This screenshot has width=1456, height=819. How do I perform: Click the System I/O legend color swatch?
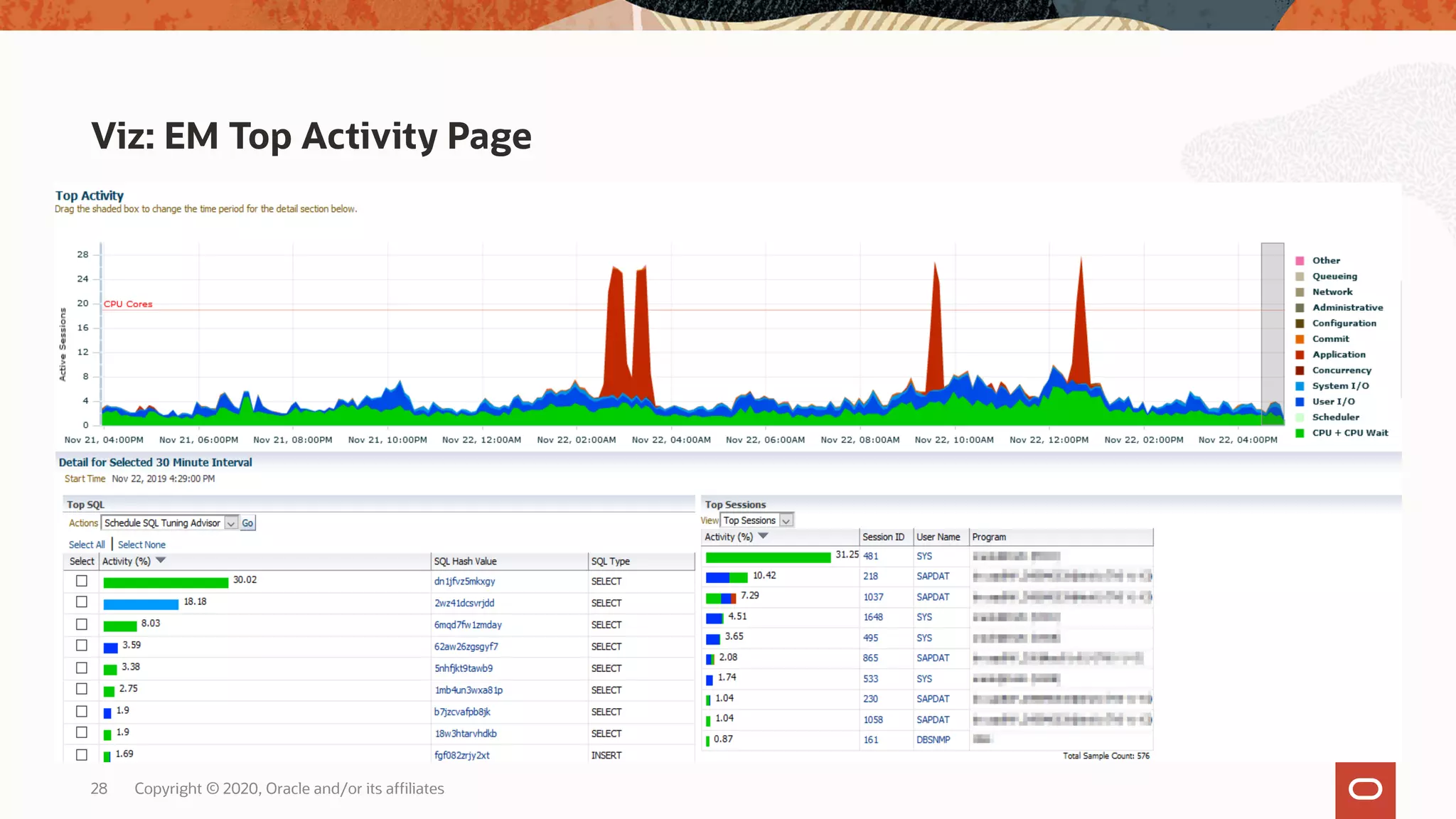(x=1300, y=386)
